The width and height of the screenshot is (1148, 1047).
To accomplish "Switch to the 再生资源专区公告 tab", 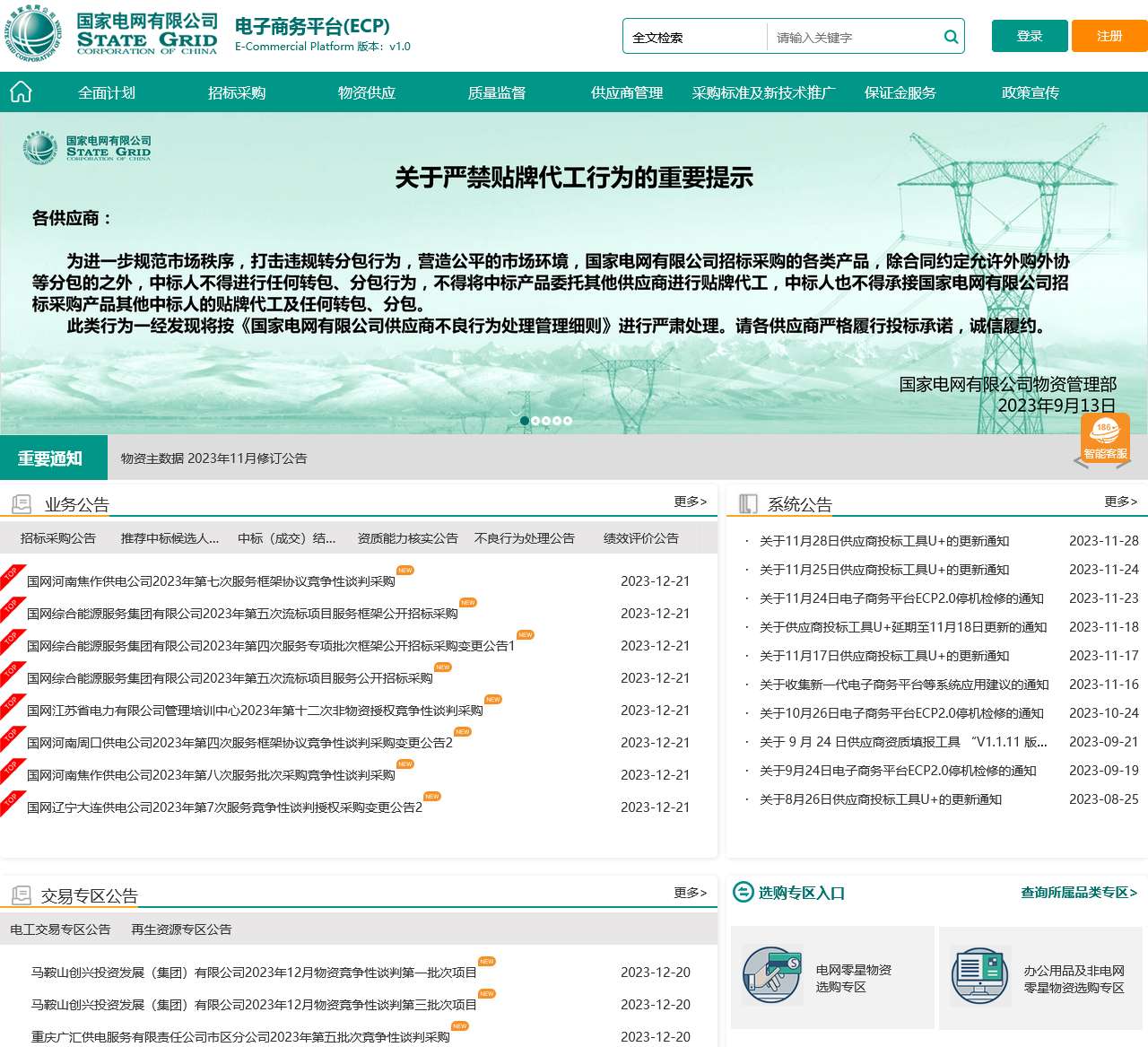I will point(184,929).
